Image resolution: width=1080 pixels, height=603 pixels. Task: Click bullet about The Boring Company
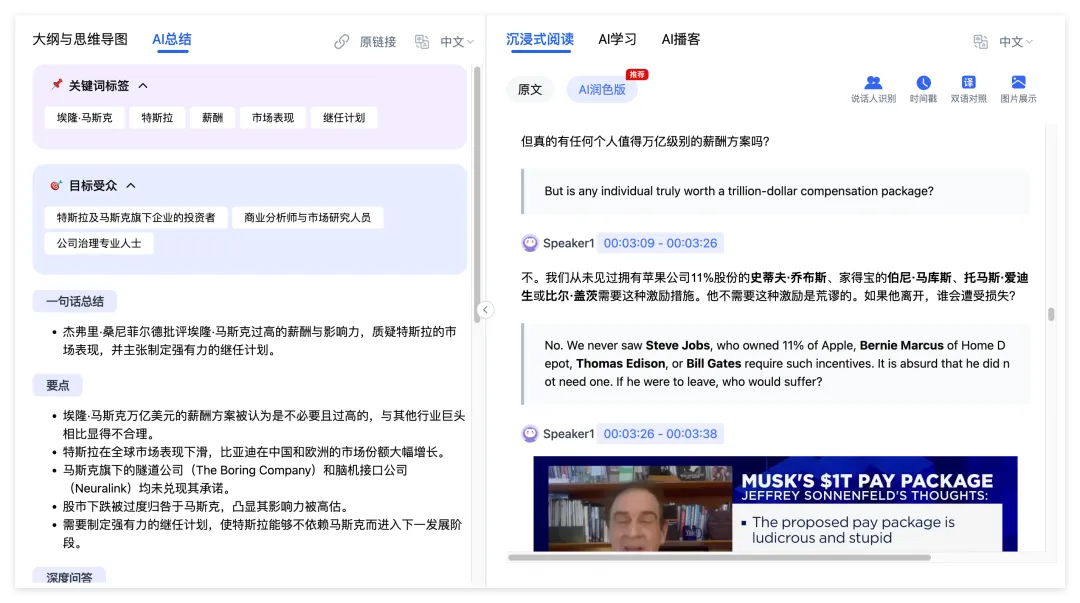(235, 479)
